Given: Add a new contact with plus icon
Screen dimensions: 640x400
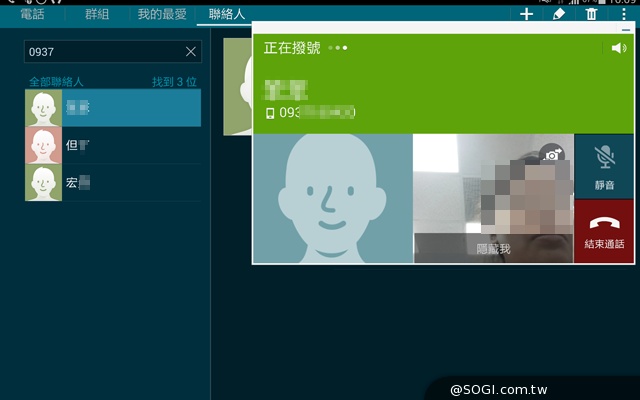Looking at the screenshot, I should pos(527,14).
